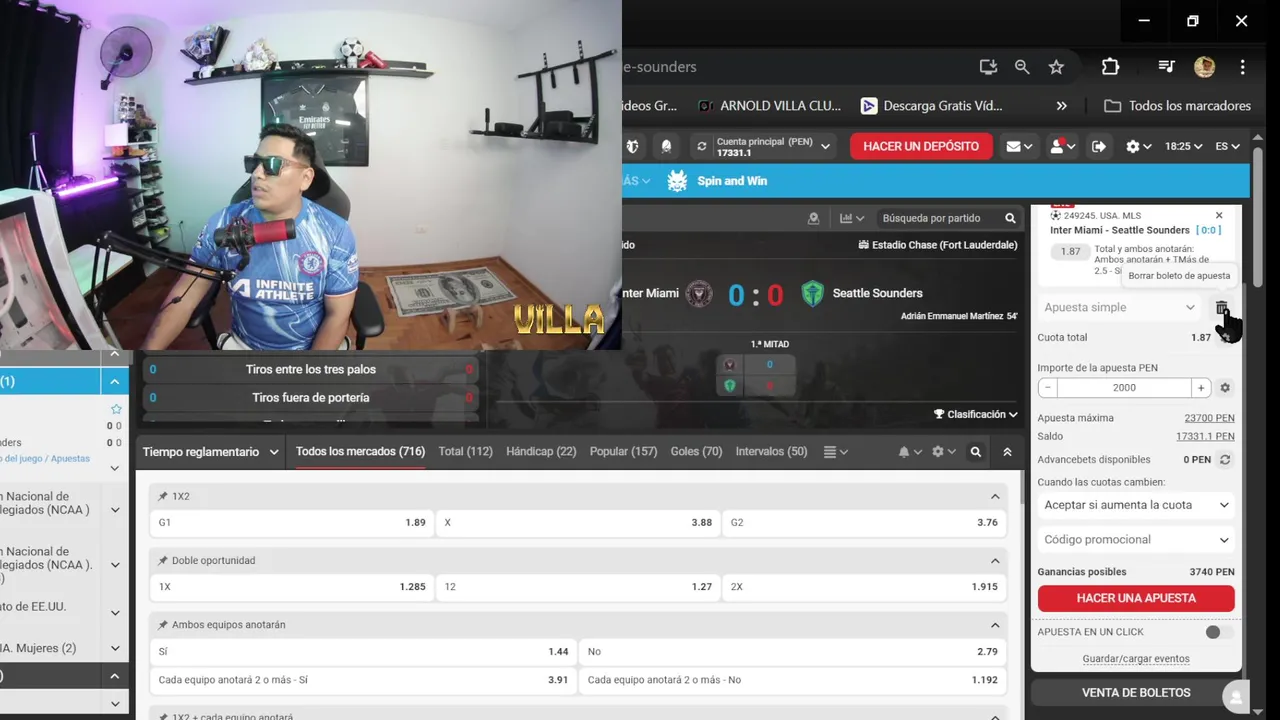
Task: Click the bet amount settings gear
Action: point(1225,388)
